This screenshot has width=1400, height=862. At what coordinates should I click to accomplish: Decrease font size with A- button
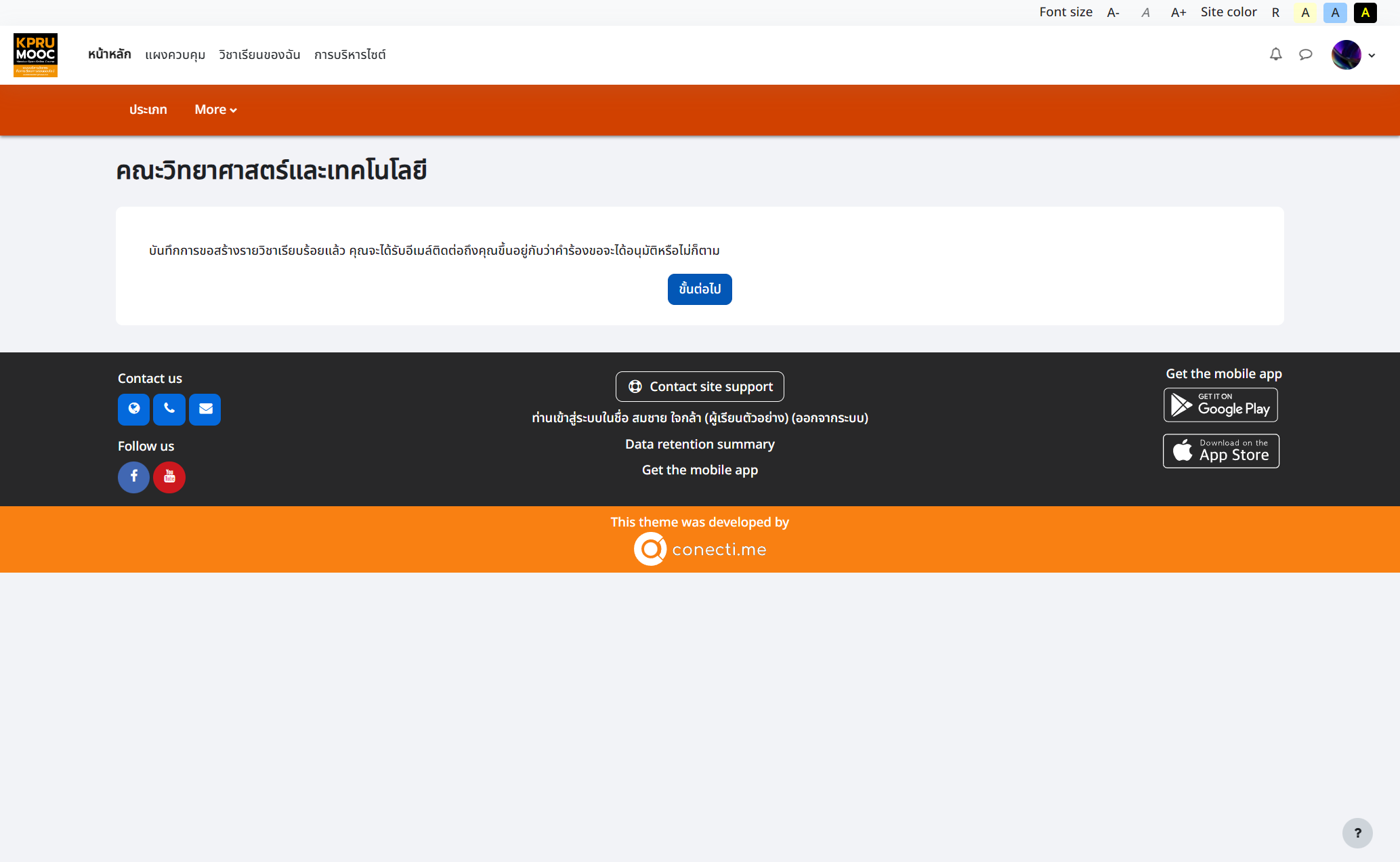(x=1113, y=13)
